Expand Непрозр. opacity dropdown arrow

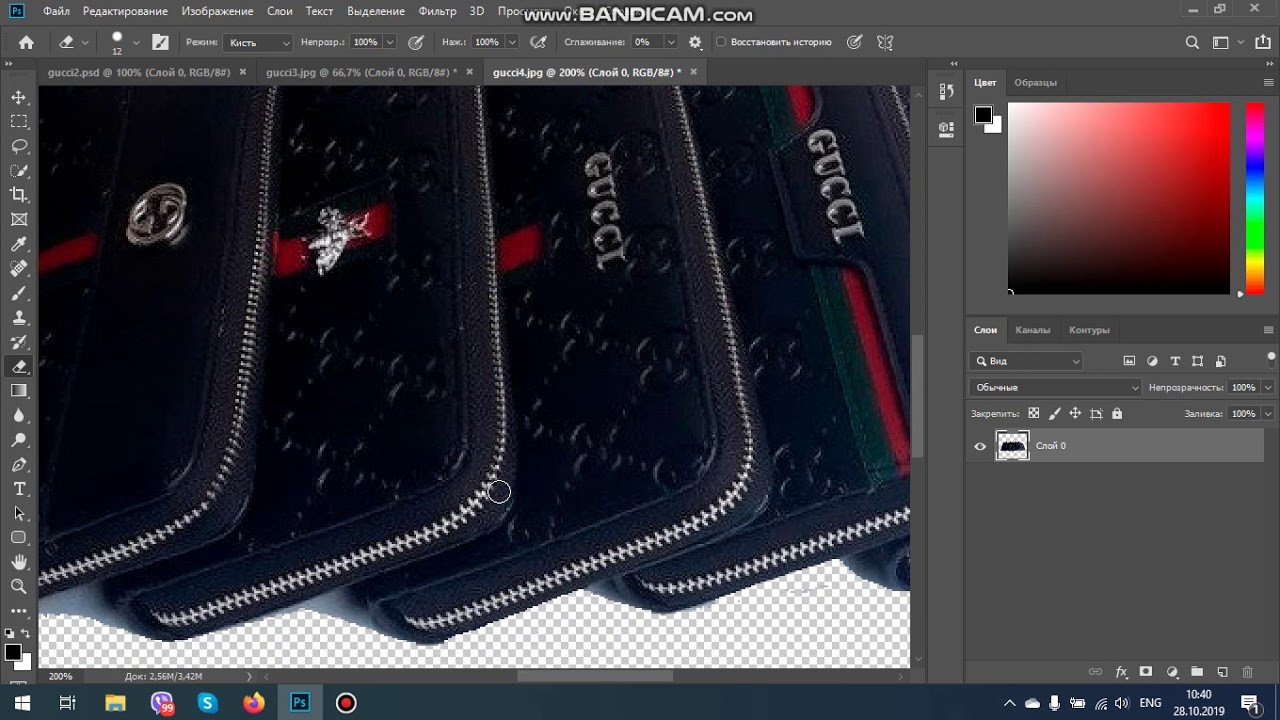pos(389,42)
